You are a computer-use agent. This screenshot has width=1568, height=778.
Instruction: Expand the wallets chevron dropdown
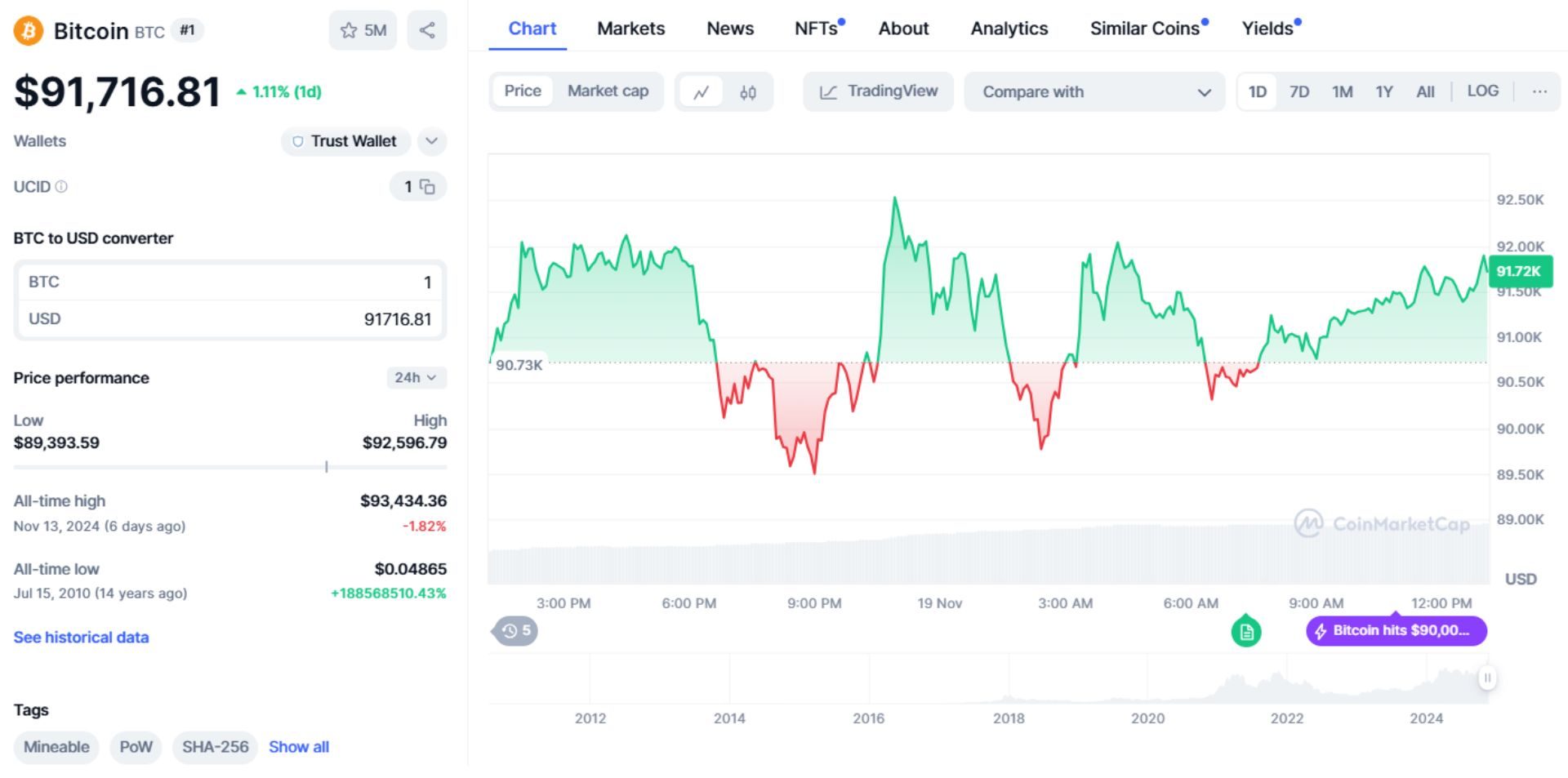click(432, 141)
